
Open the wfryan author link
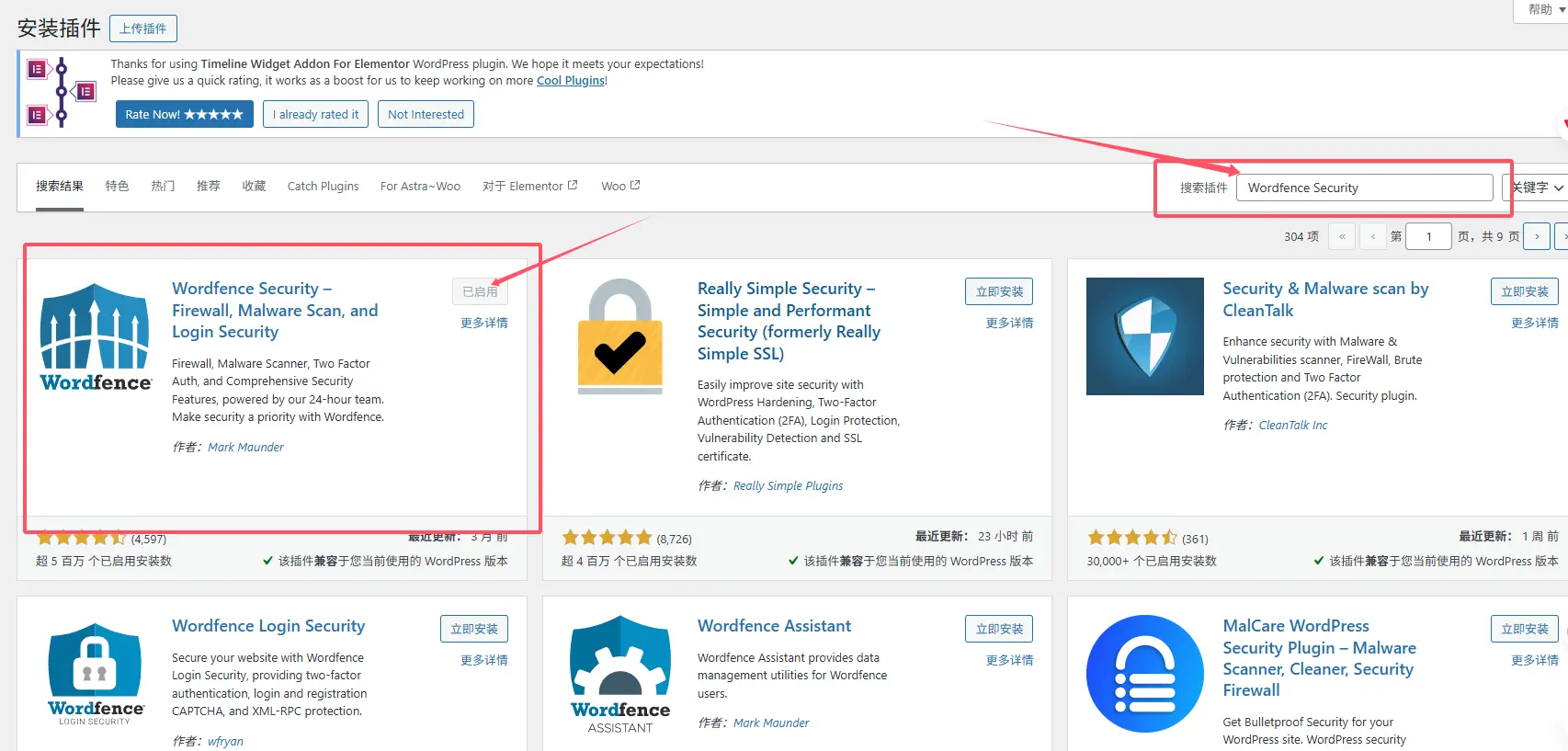225,741
